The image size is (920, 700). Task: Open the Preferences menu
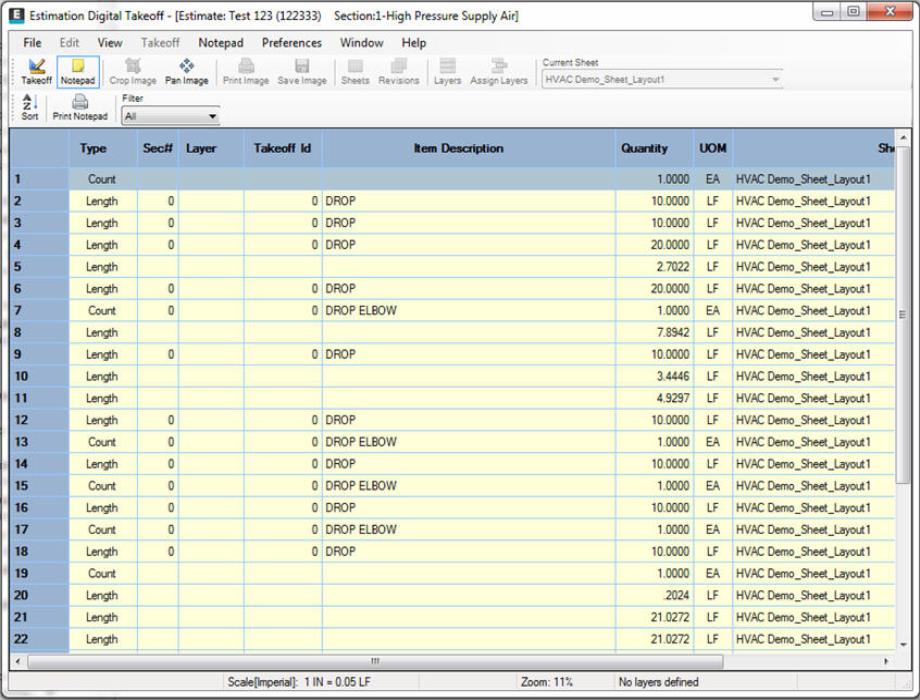[291, 43]
